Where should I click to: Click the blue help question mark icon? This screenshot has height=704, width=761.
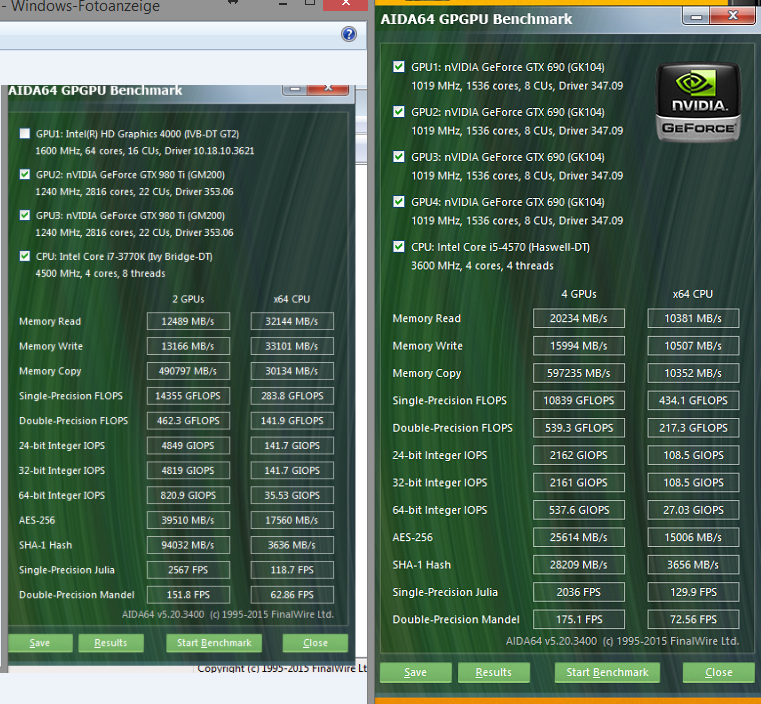tap(348, 33)
